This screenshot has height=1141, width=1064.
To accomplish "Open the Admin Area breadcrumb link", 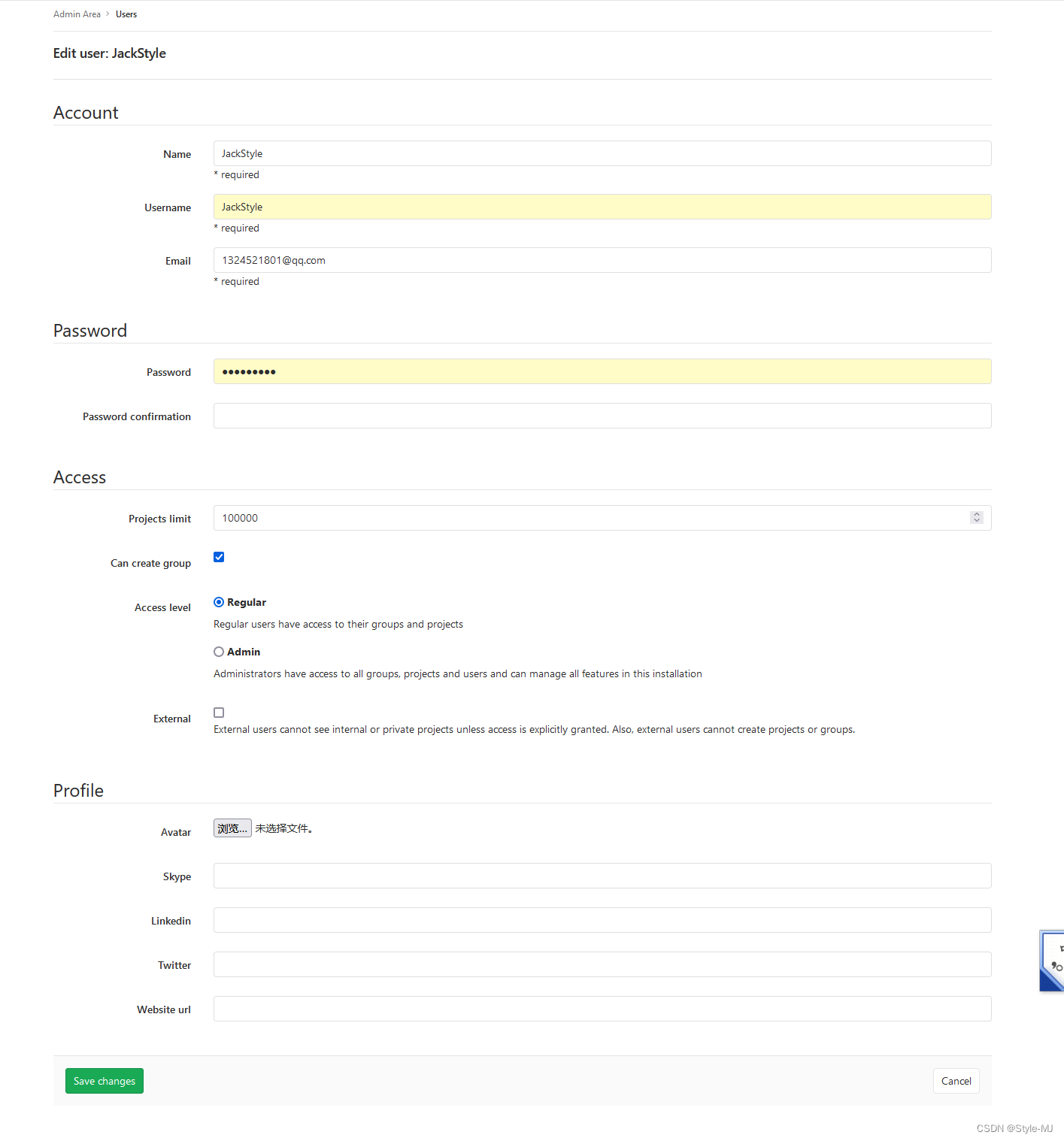I will click(x=77, y=14).
